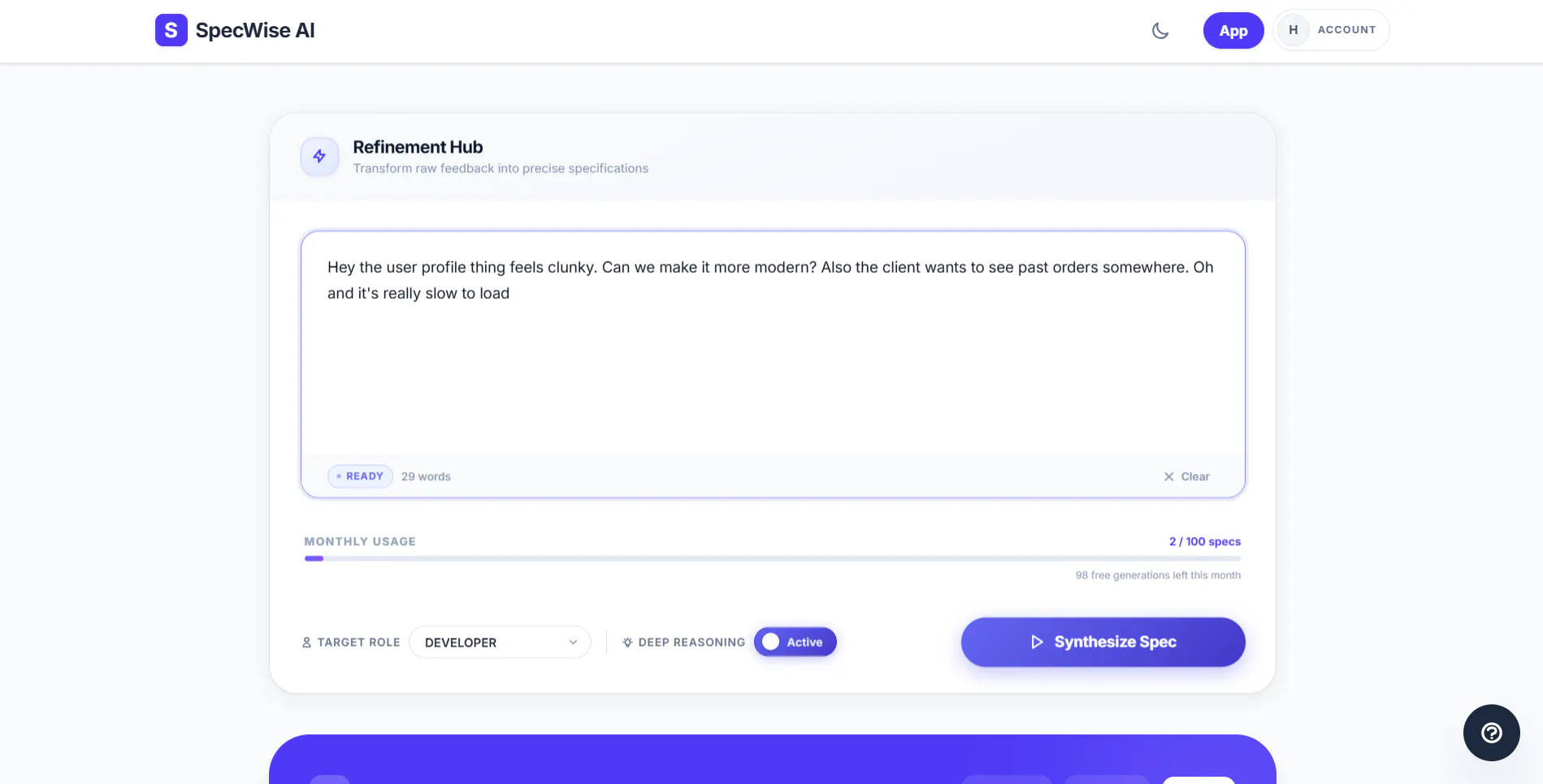Click the person icon beside Target Role
Screen dimensions: 1543x784
(x=306, y=643)
